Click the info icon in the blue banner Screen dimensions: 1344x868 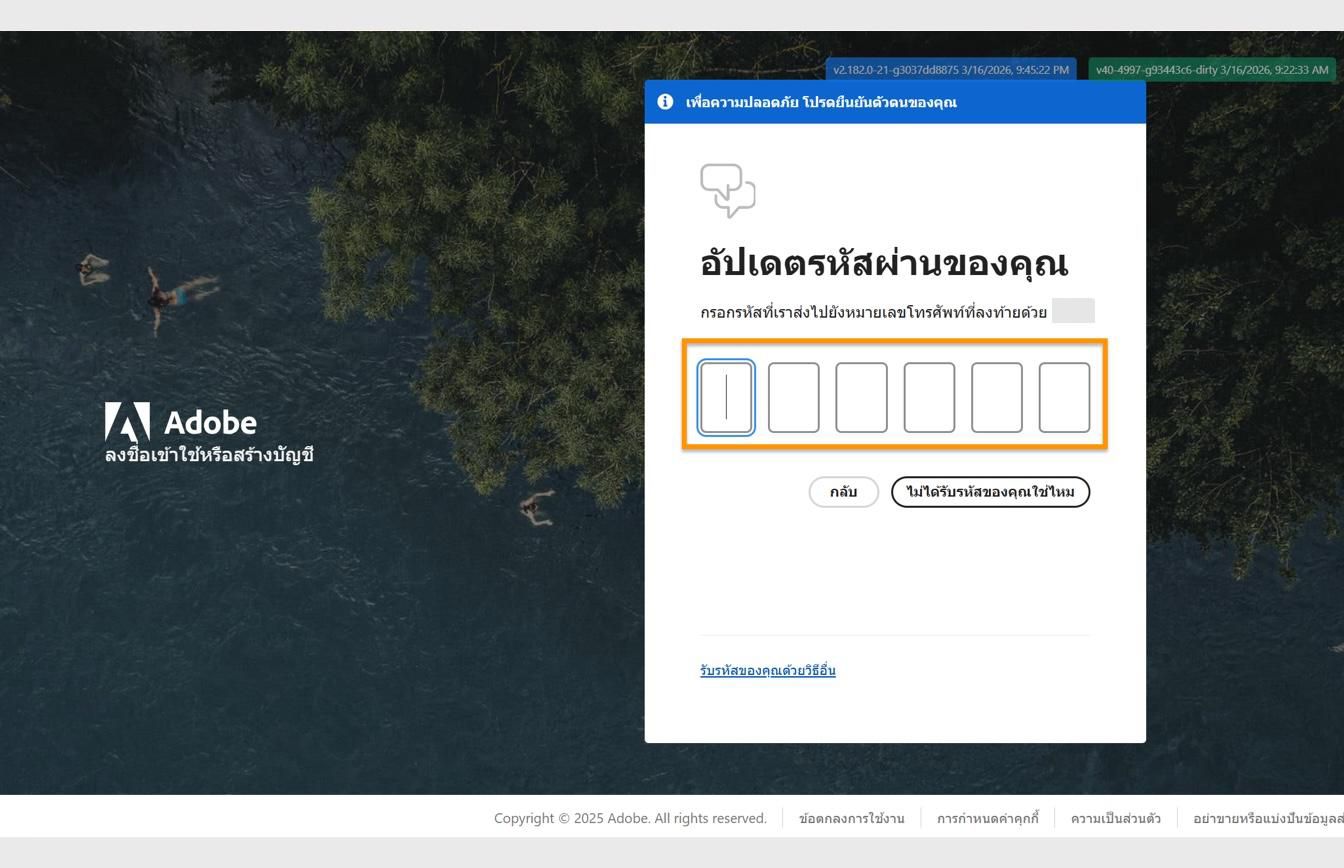pos(664,101)
